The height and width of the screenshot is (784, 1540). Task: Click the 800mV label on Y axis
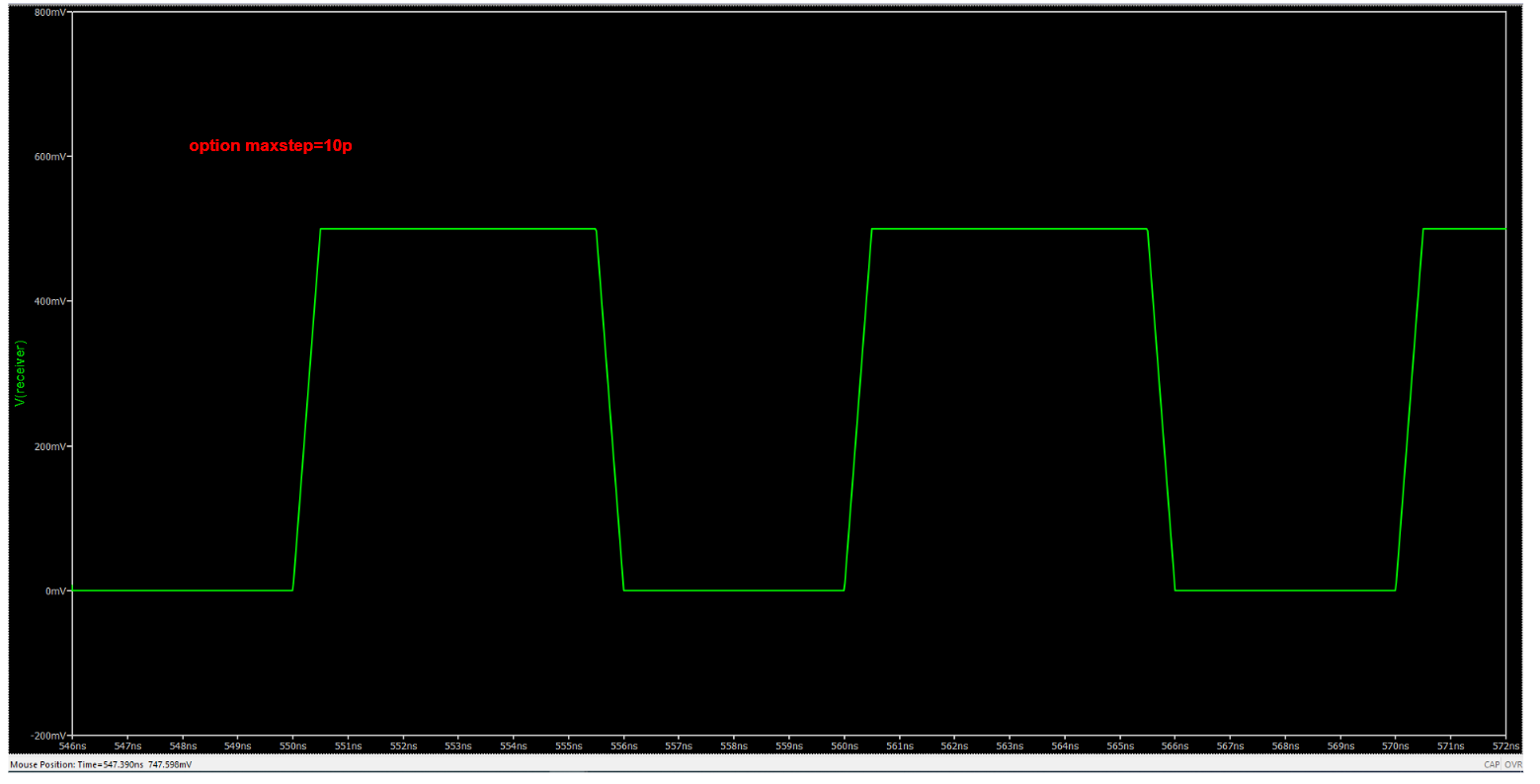49,12
